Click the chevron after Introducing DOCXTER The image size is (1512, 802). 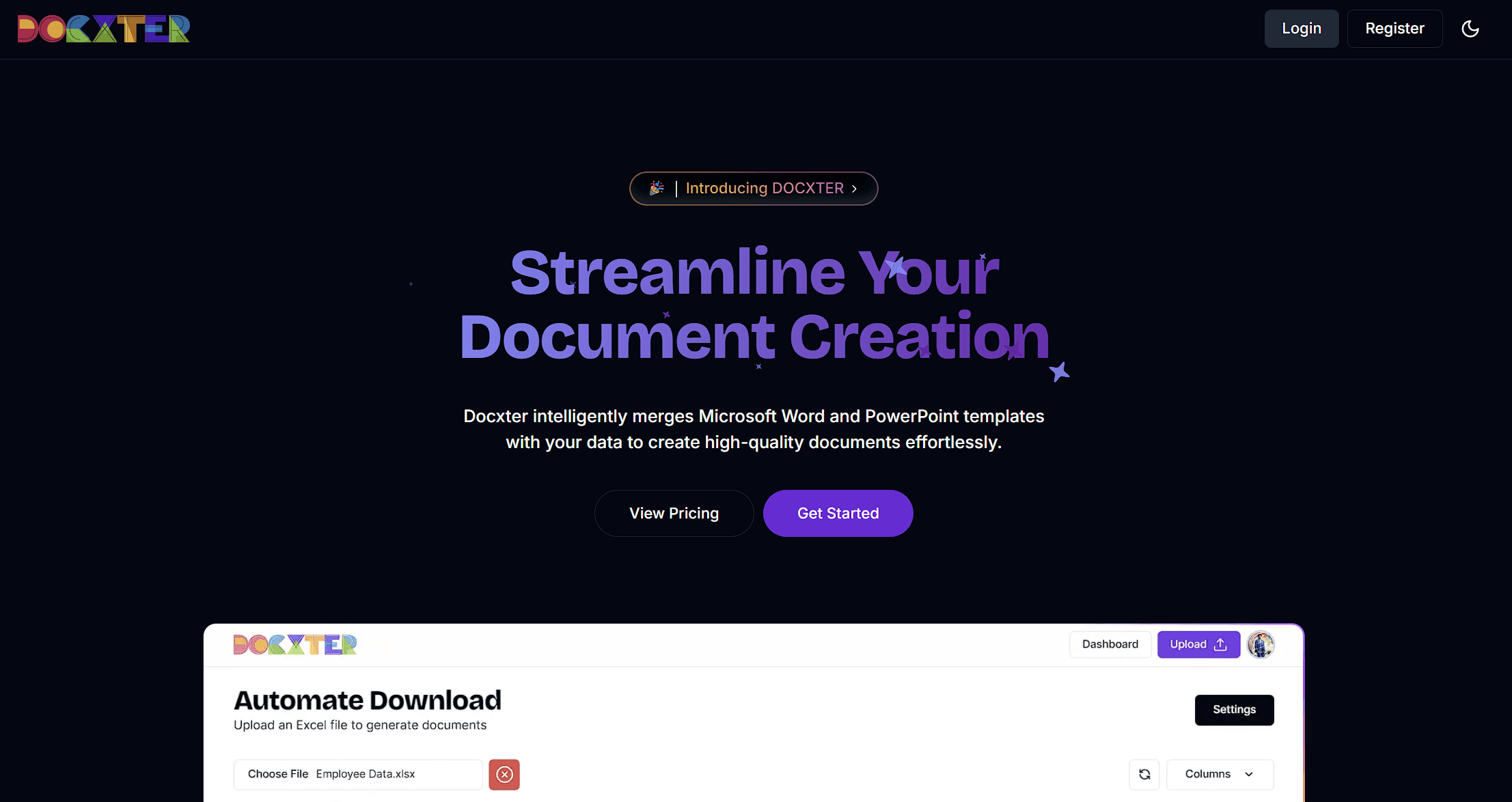click(x=854, y=189)
